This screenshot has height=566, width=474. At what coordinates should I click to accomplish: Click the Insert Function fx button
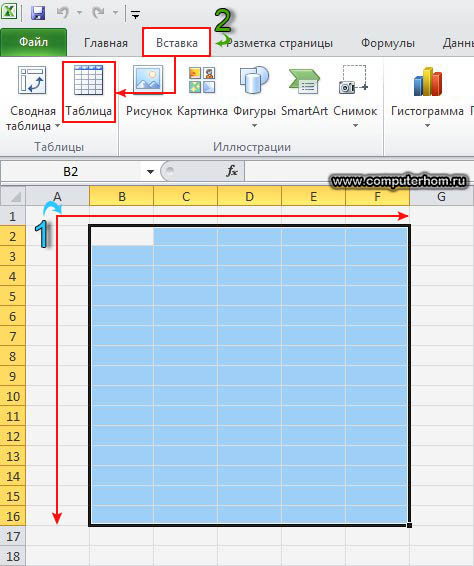pyautogui.click(x=232, y=171)
